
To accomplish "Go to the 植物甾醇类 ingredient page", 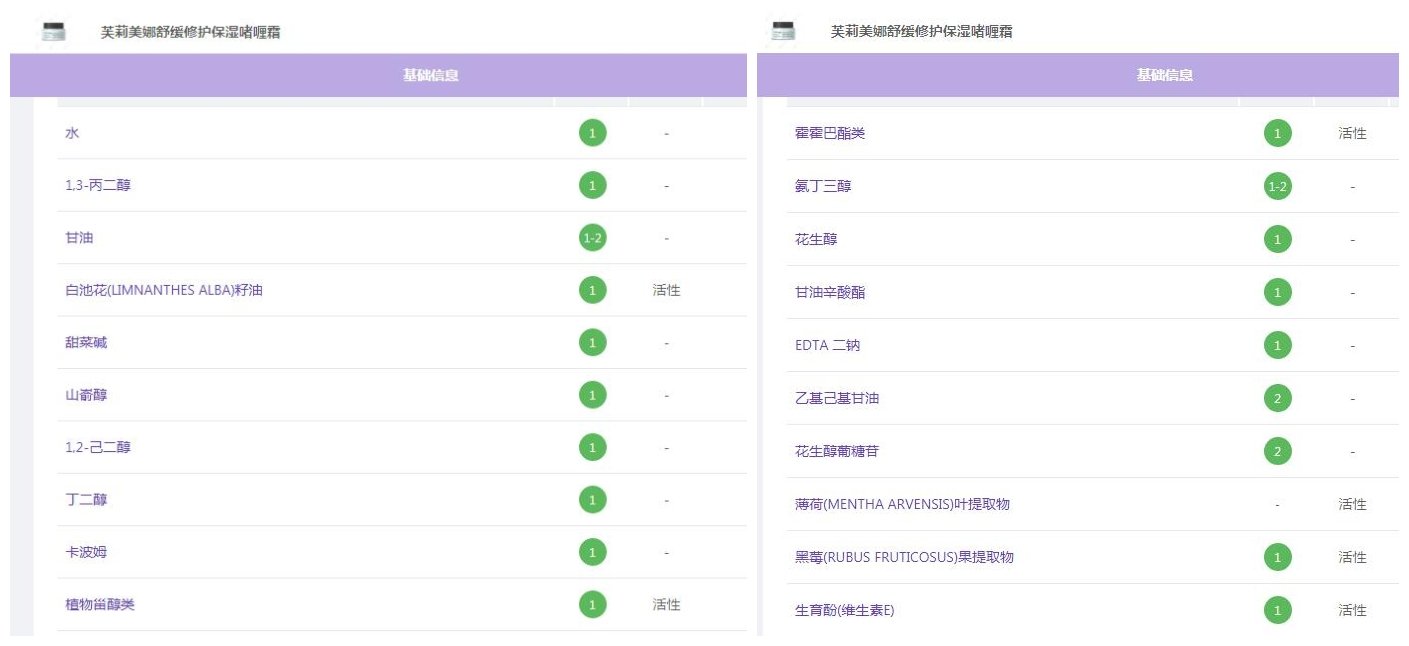I will pyautogui.click(x=100, y=605).
